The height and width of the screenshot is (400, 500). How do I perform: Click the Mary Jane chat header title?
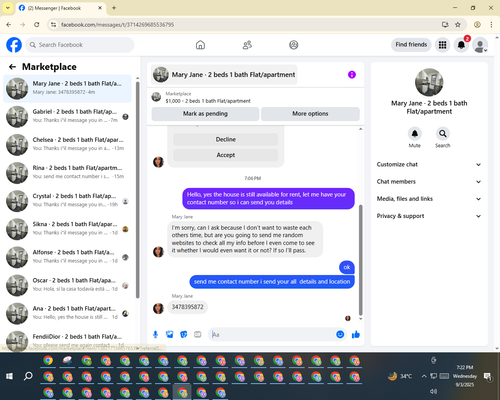(224, 75)
